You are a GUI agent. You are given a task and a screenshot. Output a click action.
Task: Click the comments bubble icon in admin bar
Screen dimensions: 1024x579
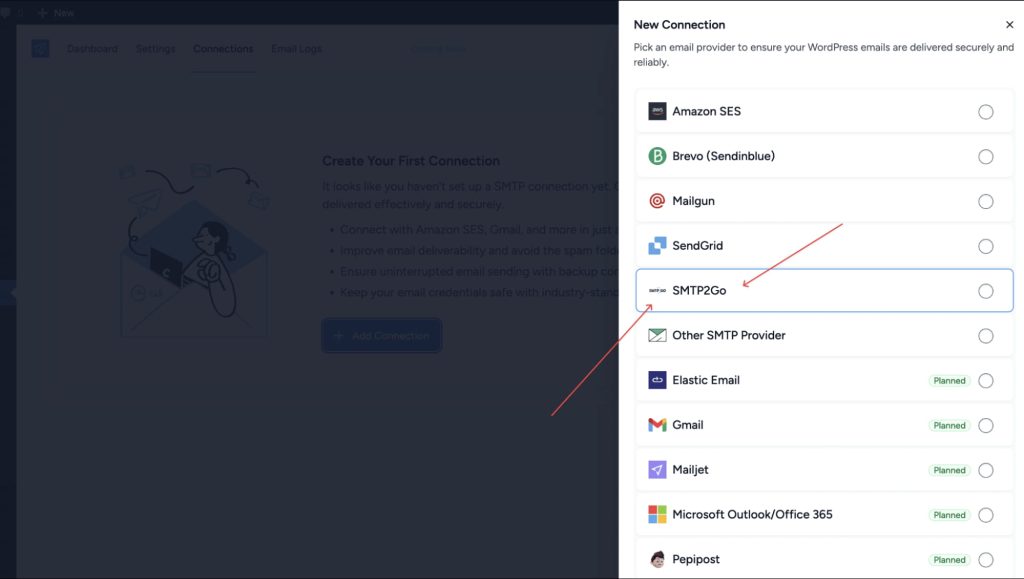pyautogui.click(x=5, y=12)
